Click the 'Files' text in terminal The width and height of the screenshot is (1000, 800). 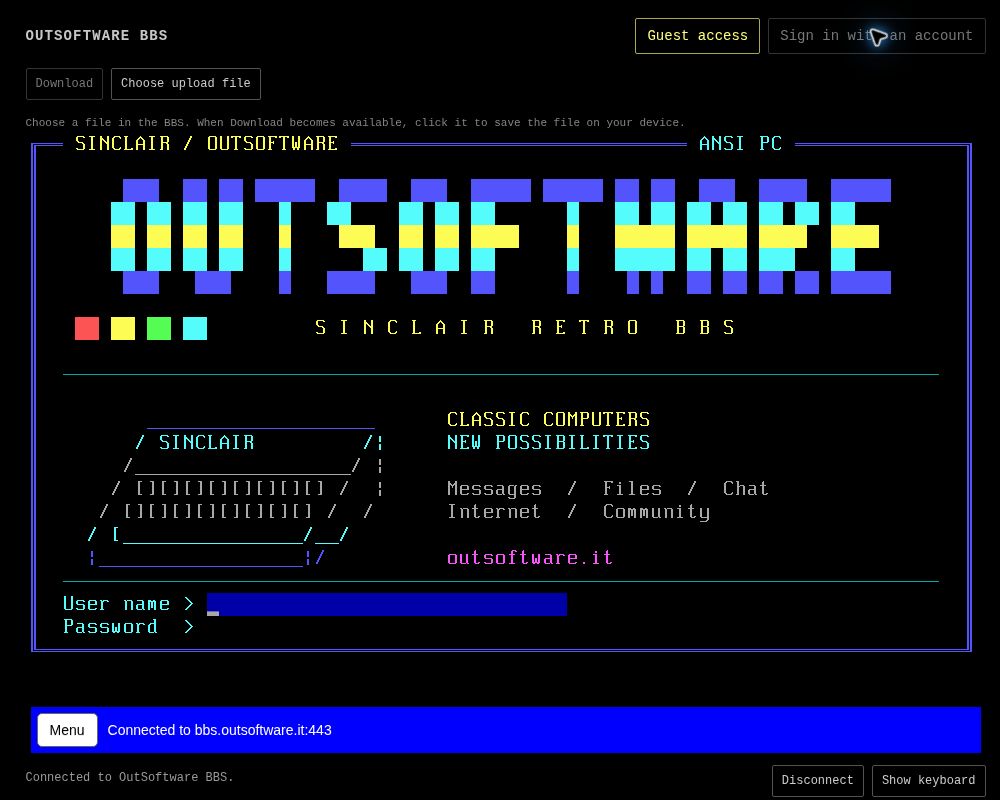pyautogui.click(x=633, y=489)
